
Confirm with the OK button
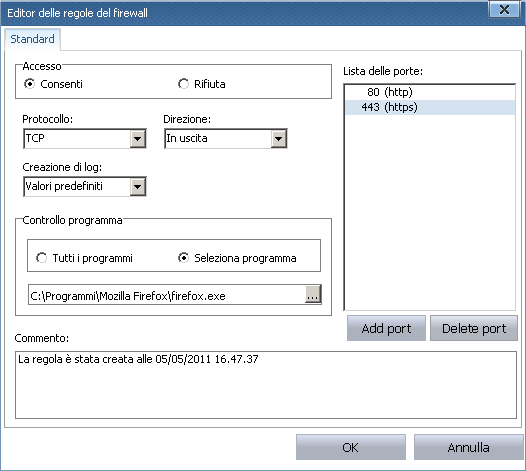click(351, 447)
